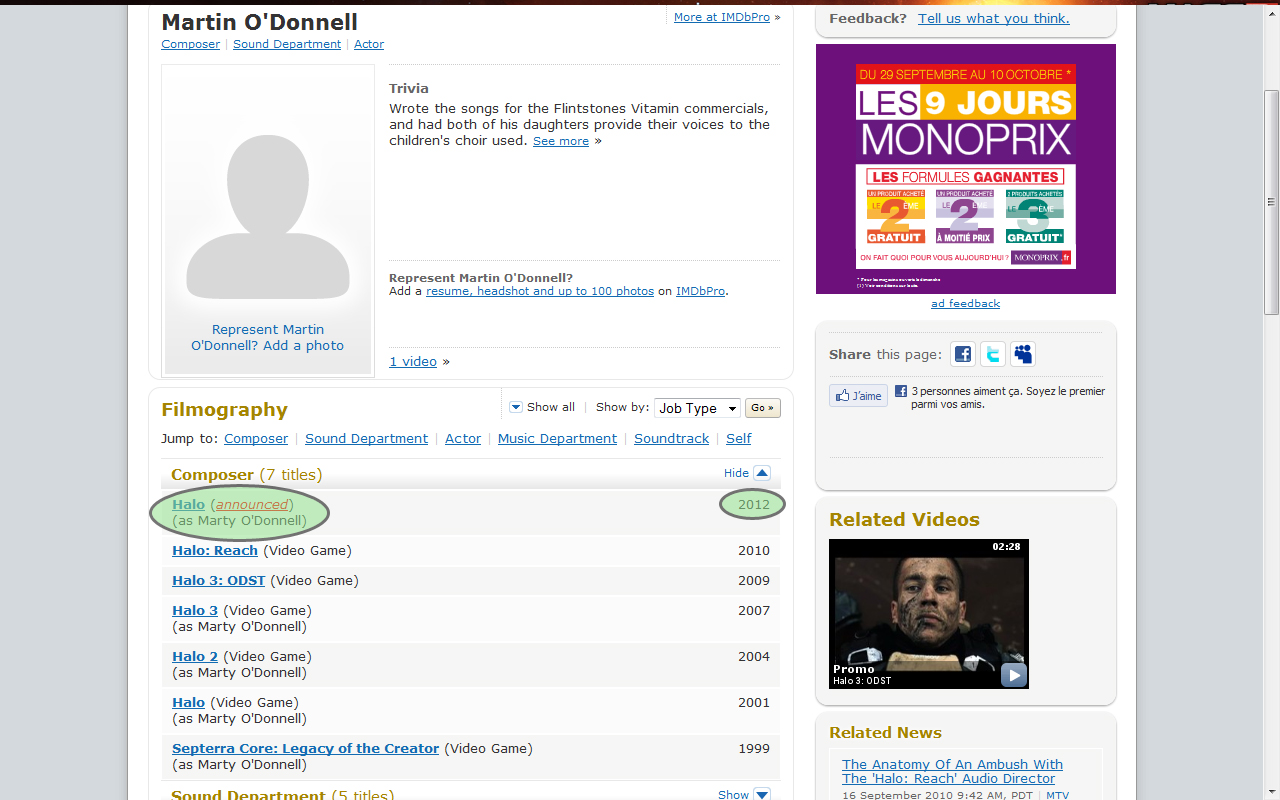Open the 1 video link
1280x800 pixels.
tap(413, 361)
